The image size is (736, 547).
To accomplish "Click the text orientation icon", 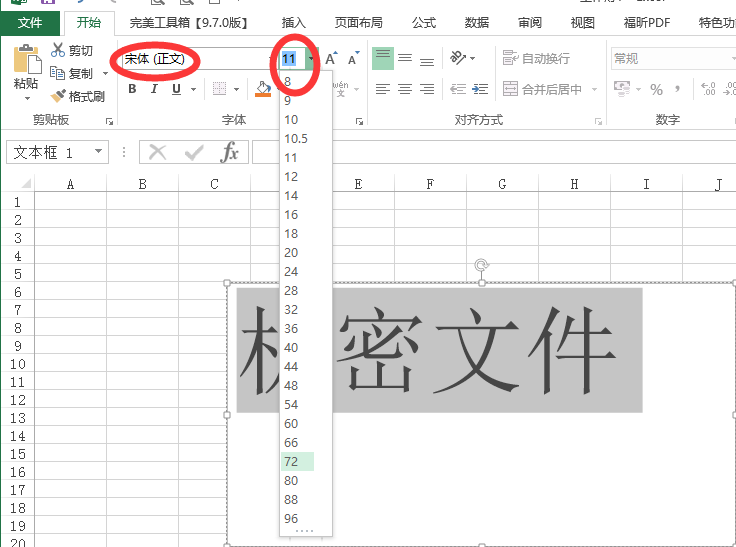I will 458,58.
